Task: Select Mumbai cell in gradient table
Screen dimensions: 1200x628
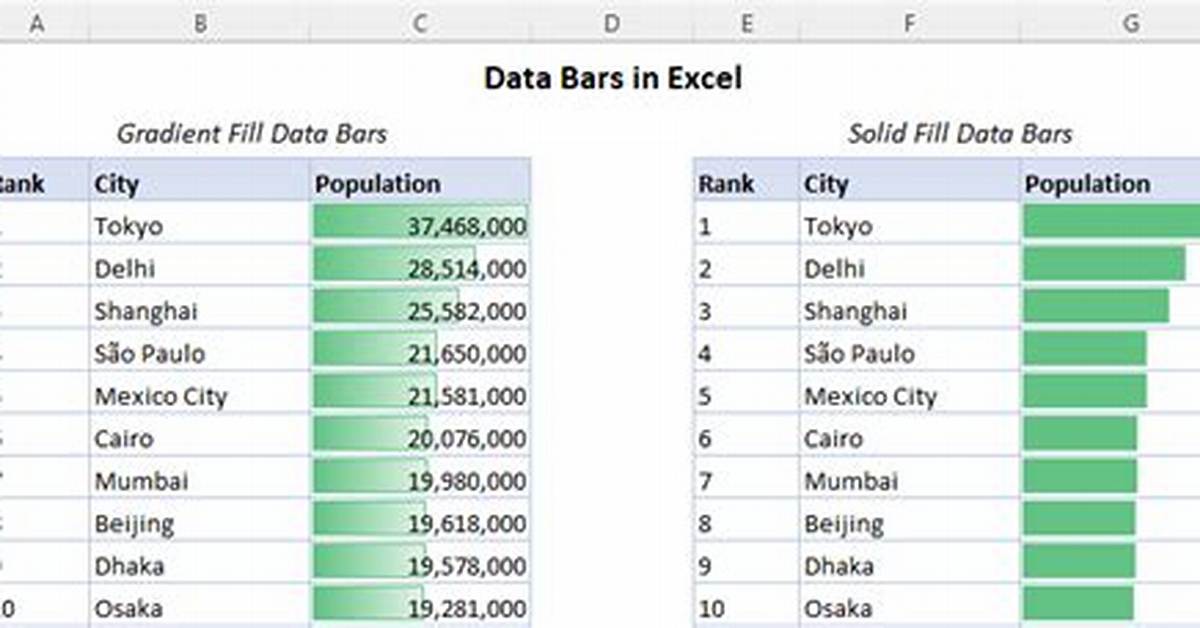Action: coord(200,480)
